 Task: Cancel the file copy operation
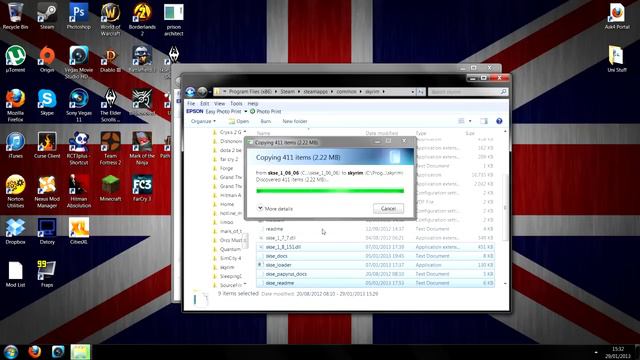[x=388, y=209]
